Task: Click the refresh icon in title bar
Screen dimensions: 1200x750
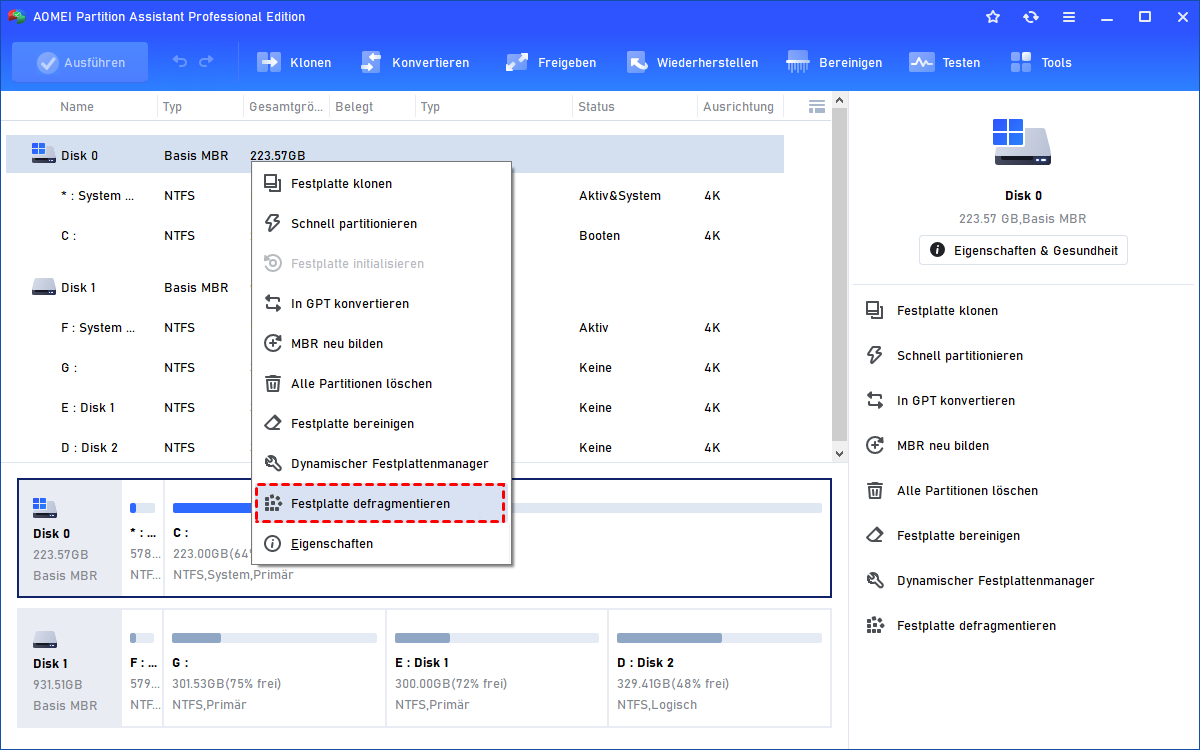Action: tap(1030, 17)
